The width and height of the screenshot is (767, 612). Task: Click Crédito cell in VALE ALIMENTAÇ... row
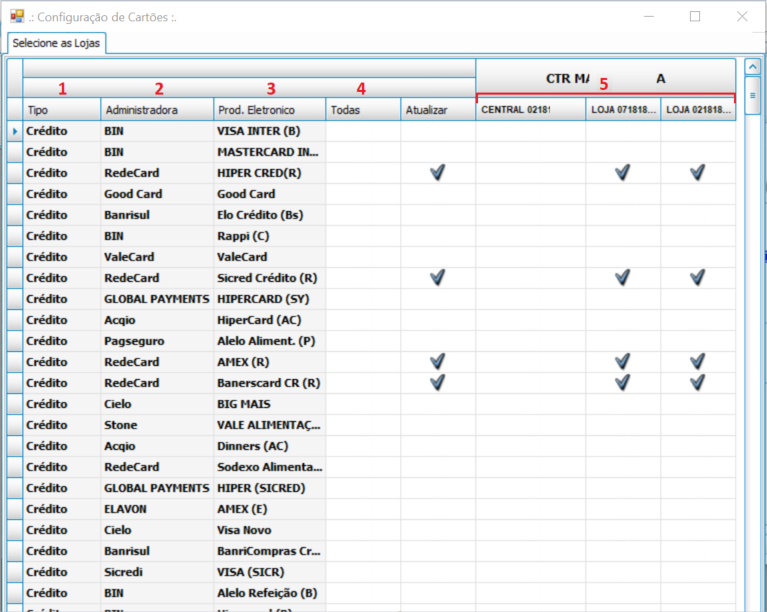click(62, 425)
